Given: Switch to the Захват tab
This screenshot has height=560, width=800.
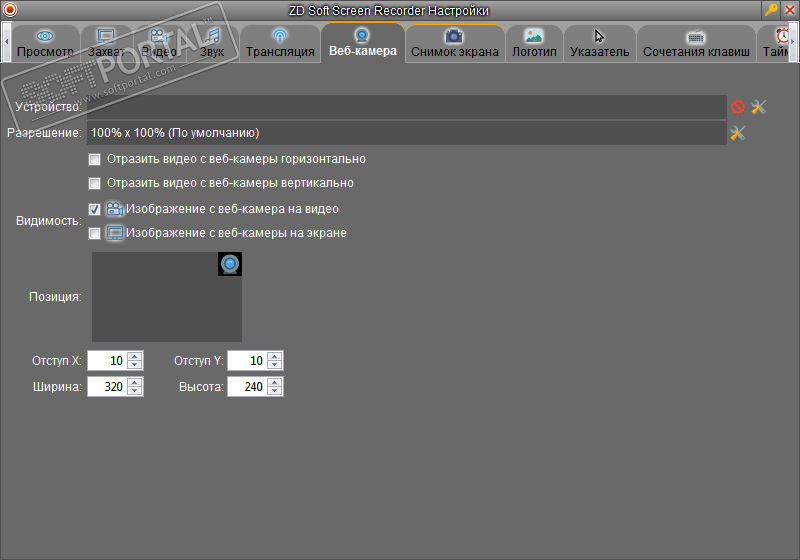Looking at the screenshot, I should 106,43.
